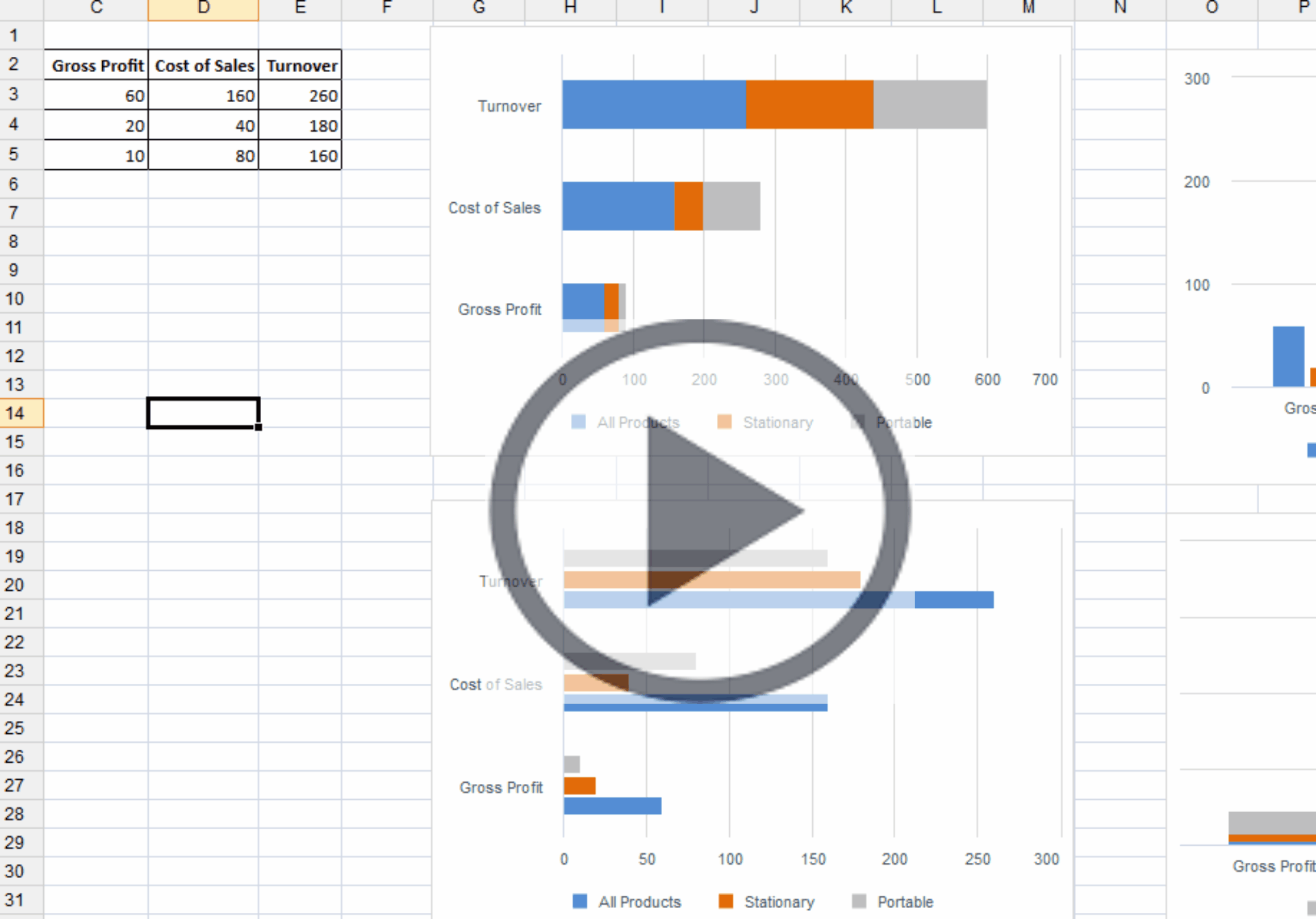Click blue Cost of Sales bar in clustered chart
Screen dimensions: 1316x919
[x=696, y=703]
